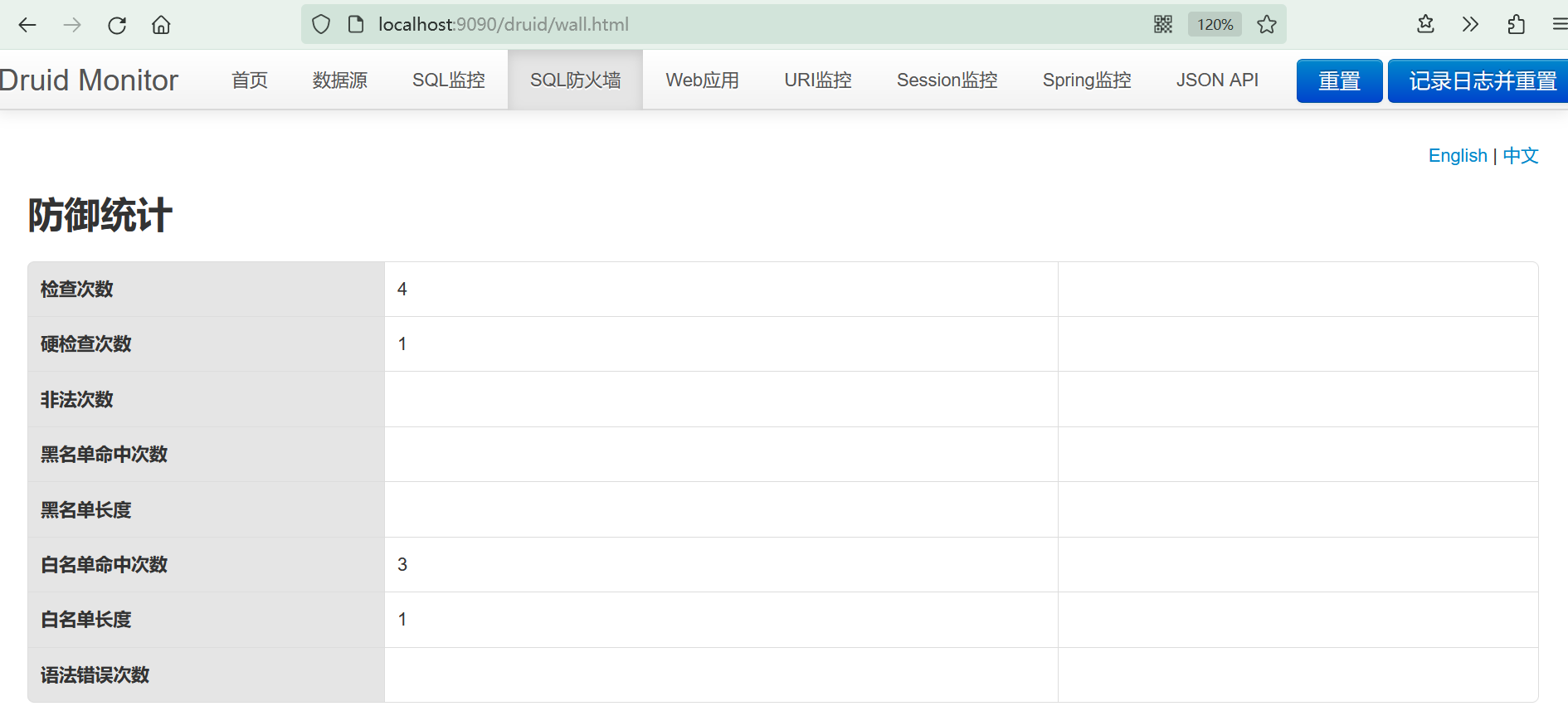Select the SQL防火墙 tab
This screenshot has height=711, width=1568.
tap(576, 80)
